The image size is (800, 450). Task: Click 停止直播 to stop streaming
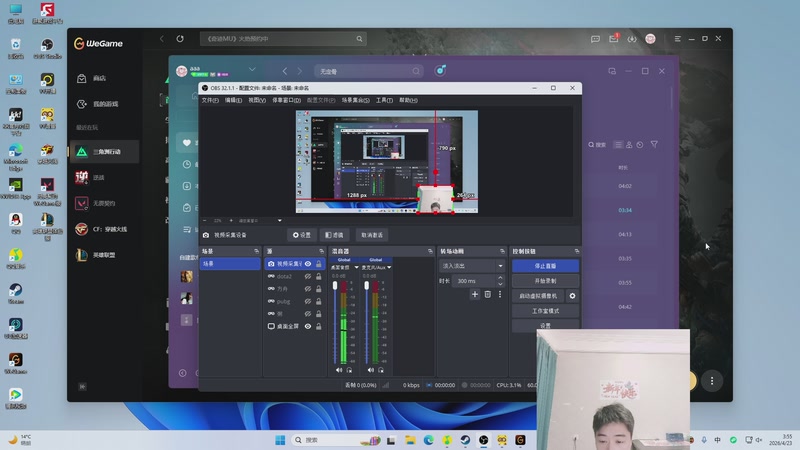point(545,266)
